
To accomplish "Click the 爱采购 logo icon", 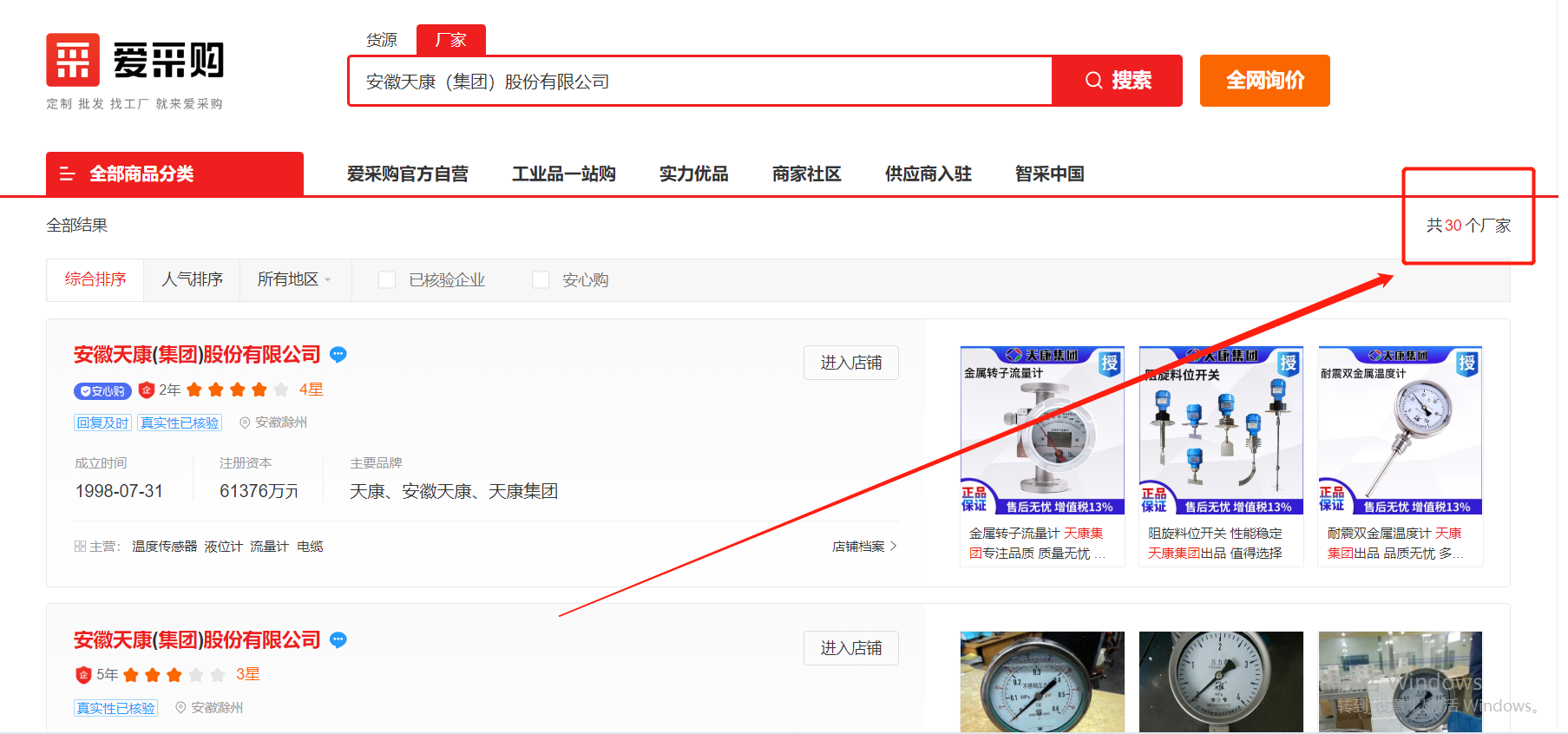I will tap(73, 60).
